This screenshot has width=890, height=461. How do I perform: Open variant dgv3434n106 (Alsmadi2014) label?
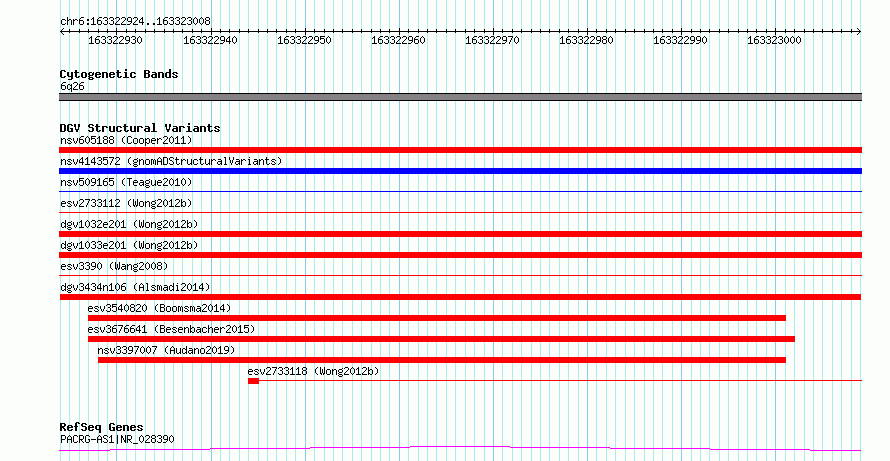coord(135,287)
